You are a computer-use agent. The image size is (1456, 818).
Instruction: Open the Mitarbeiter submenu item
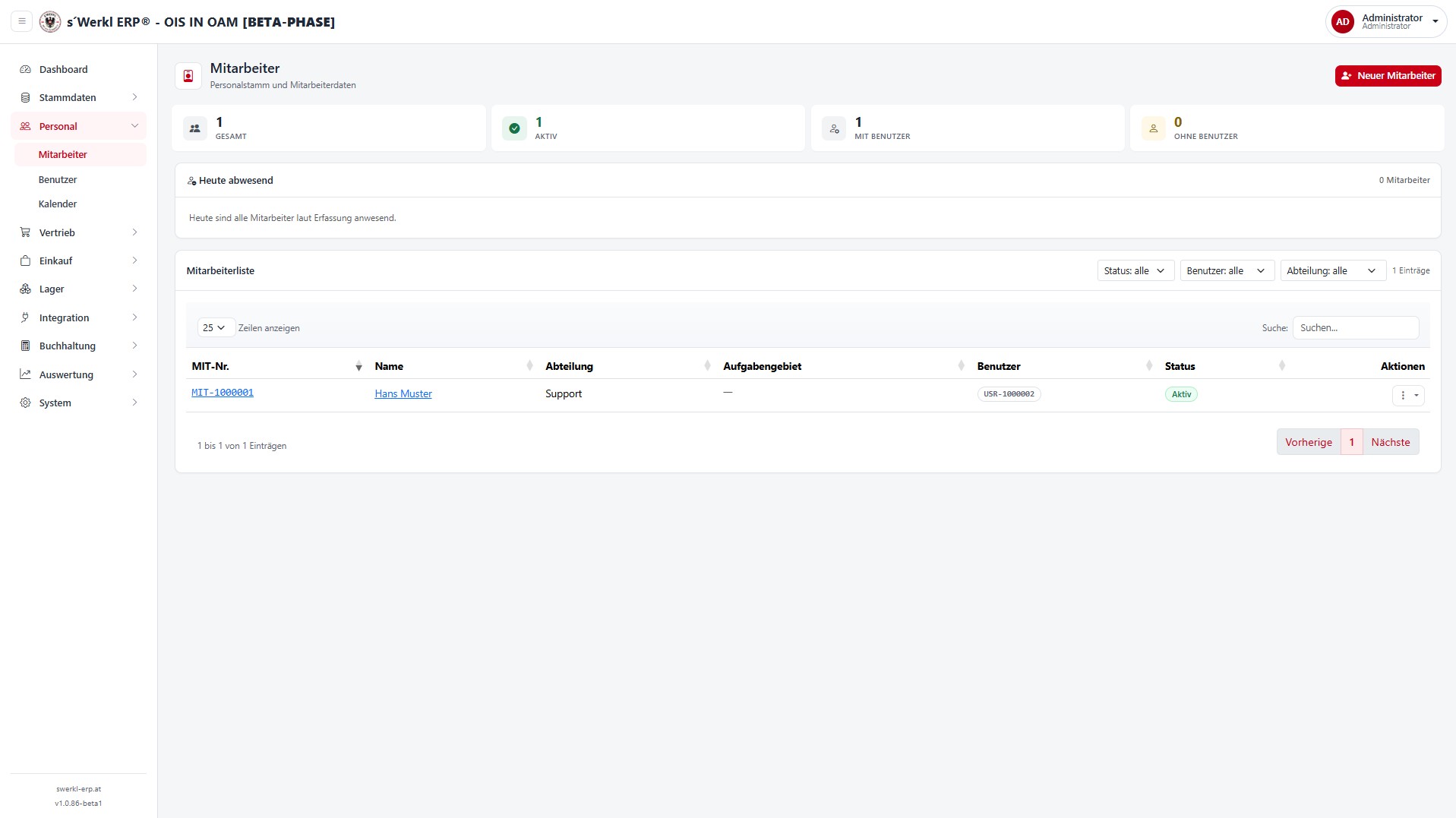click(81, 154)
